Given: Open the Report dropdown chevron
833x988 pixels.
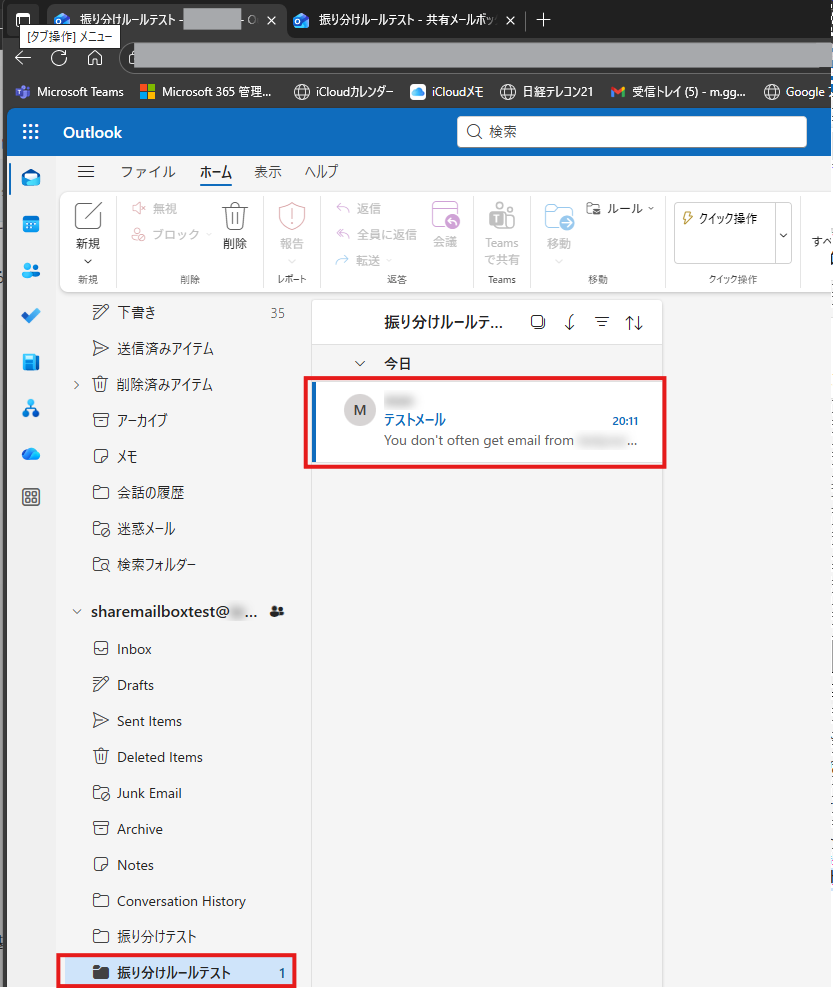Looking at the screenshot, I should click(292, 261).
